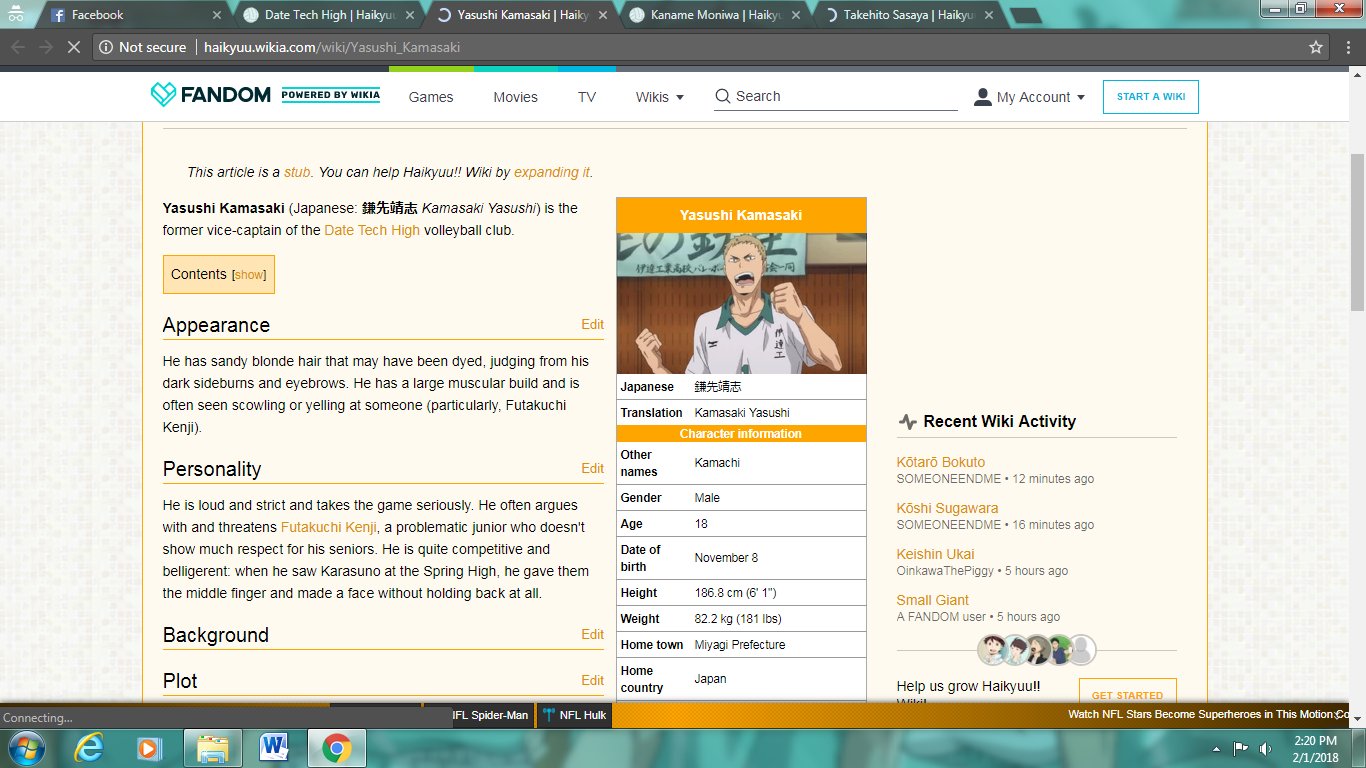Image resolution: width=1366 pixels, height=768 pixels.
Task: Edit the Appearance section
Action: [593, 324]
